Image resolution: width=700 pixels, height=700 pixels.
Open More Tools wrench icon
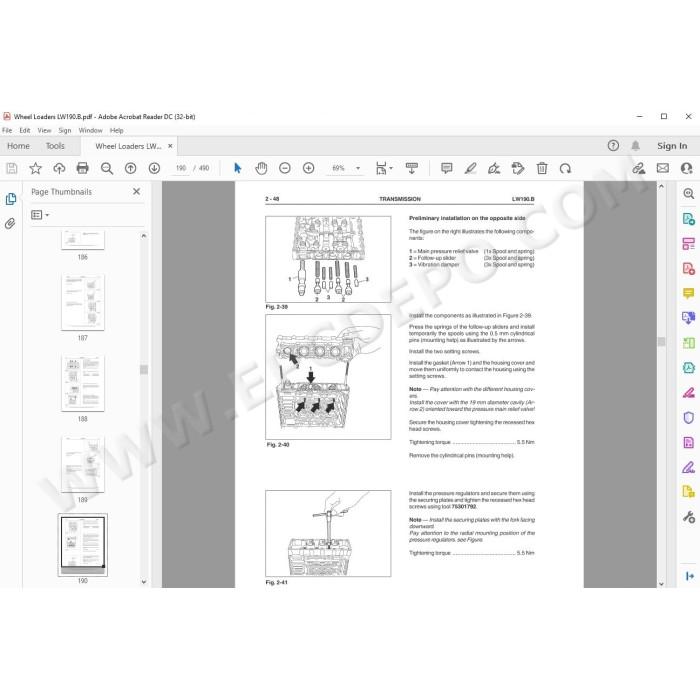pyautogui.click(x=688, y=517)
